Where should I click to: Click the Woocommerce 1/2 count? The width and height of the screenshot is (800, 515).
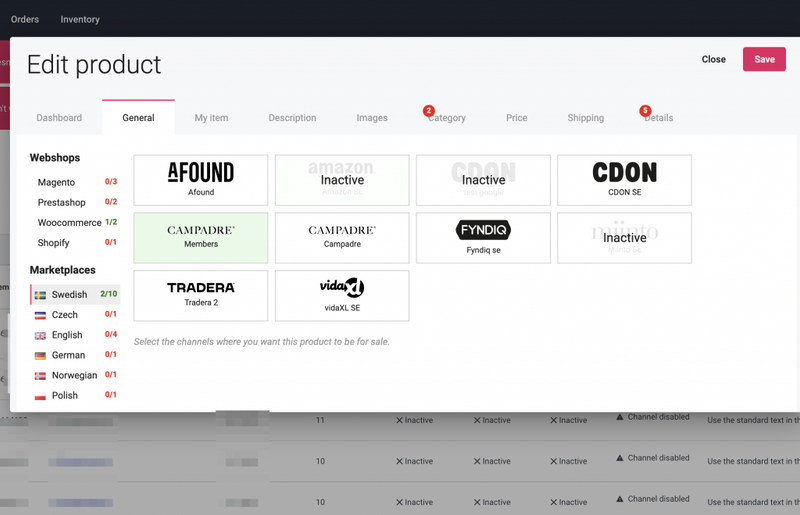pyautogui.click(x=111, y=222)
